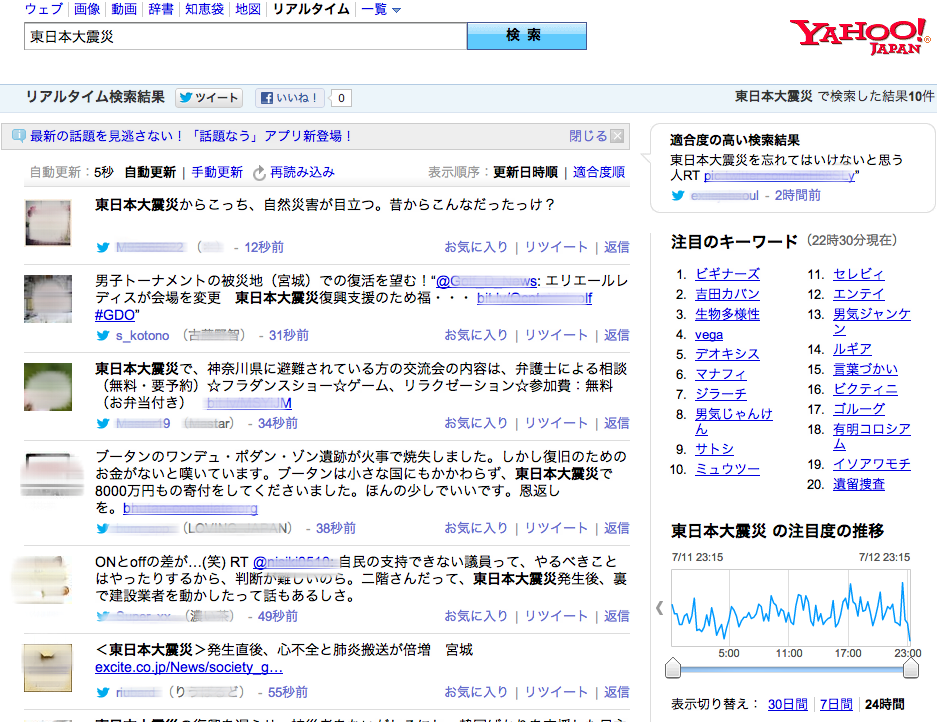Click the Twitter bird icon on the 34秒前 tweet
Image resolution: width=937 pixels, height=722 pixels.
[x=103, y=424]
